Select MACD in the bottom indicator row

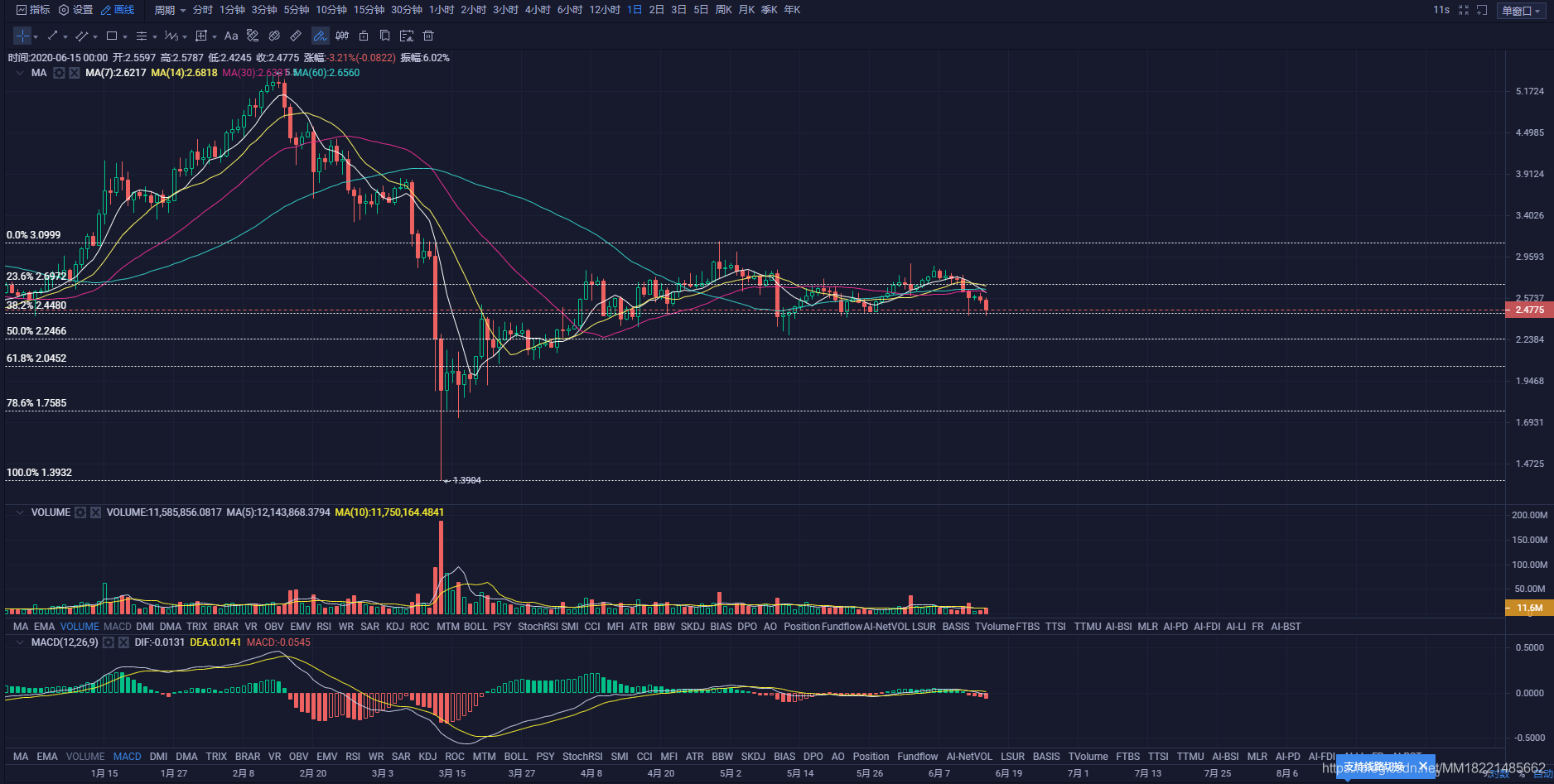point(127,757)
